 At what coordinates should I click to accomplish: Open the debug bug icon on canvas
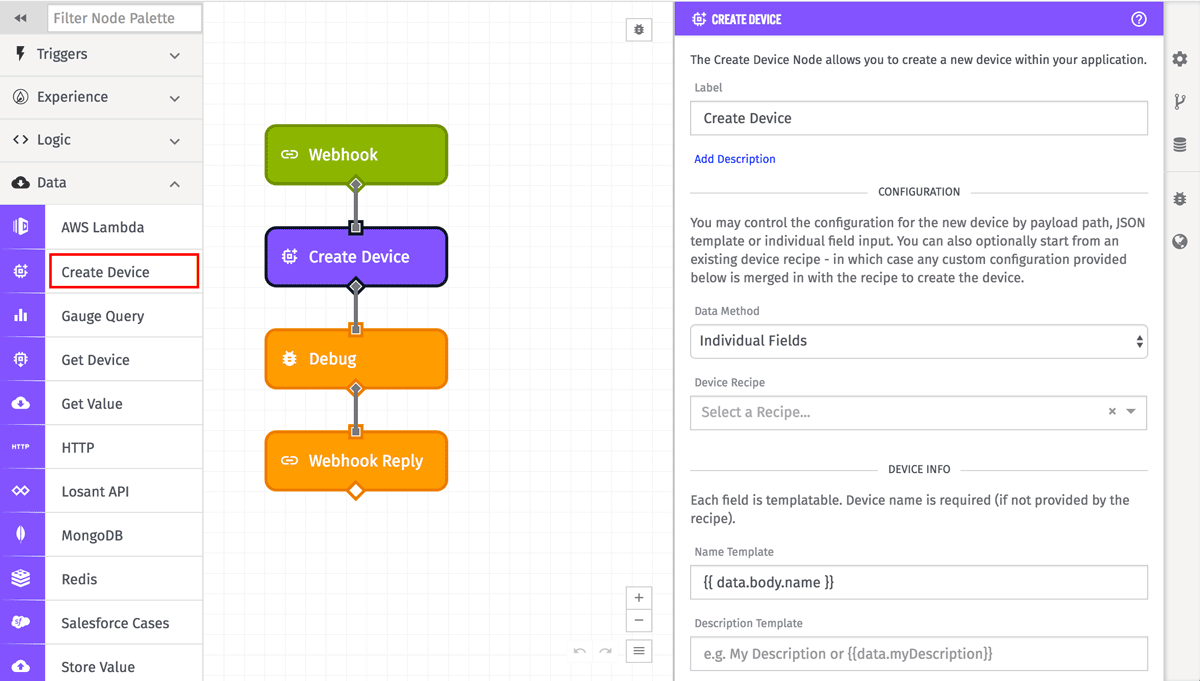click(639, 30)
